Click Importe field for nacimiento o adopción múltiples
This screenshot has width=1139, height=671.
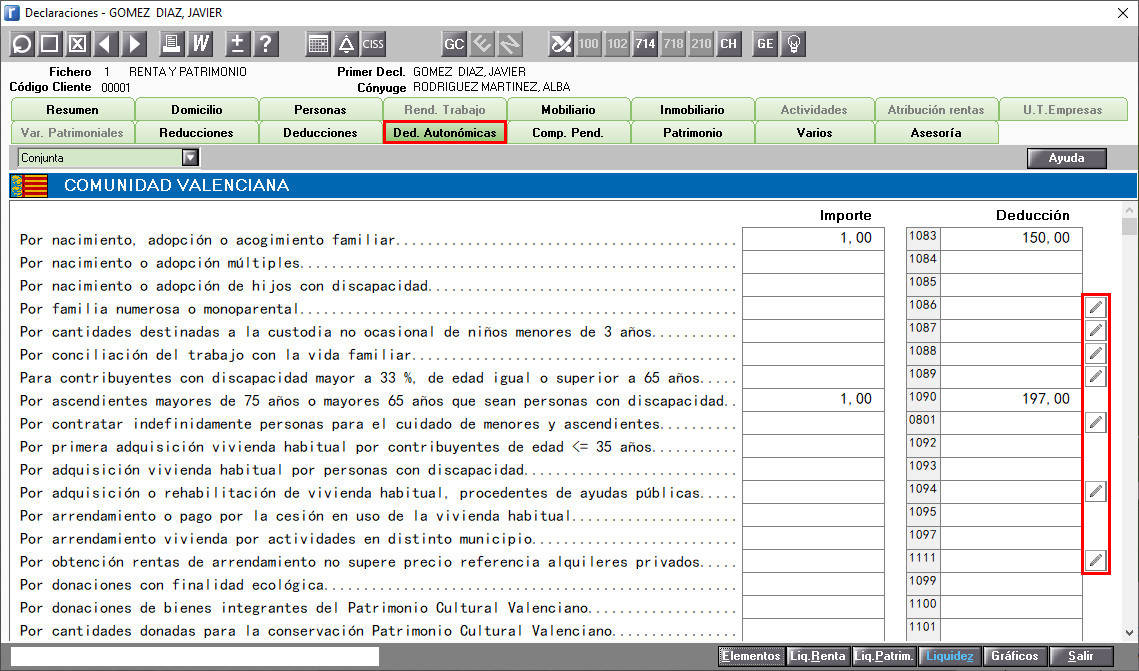[x=813, y=261]
